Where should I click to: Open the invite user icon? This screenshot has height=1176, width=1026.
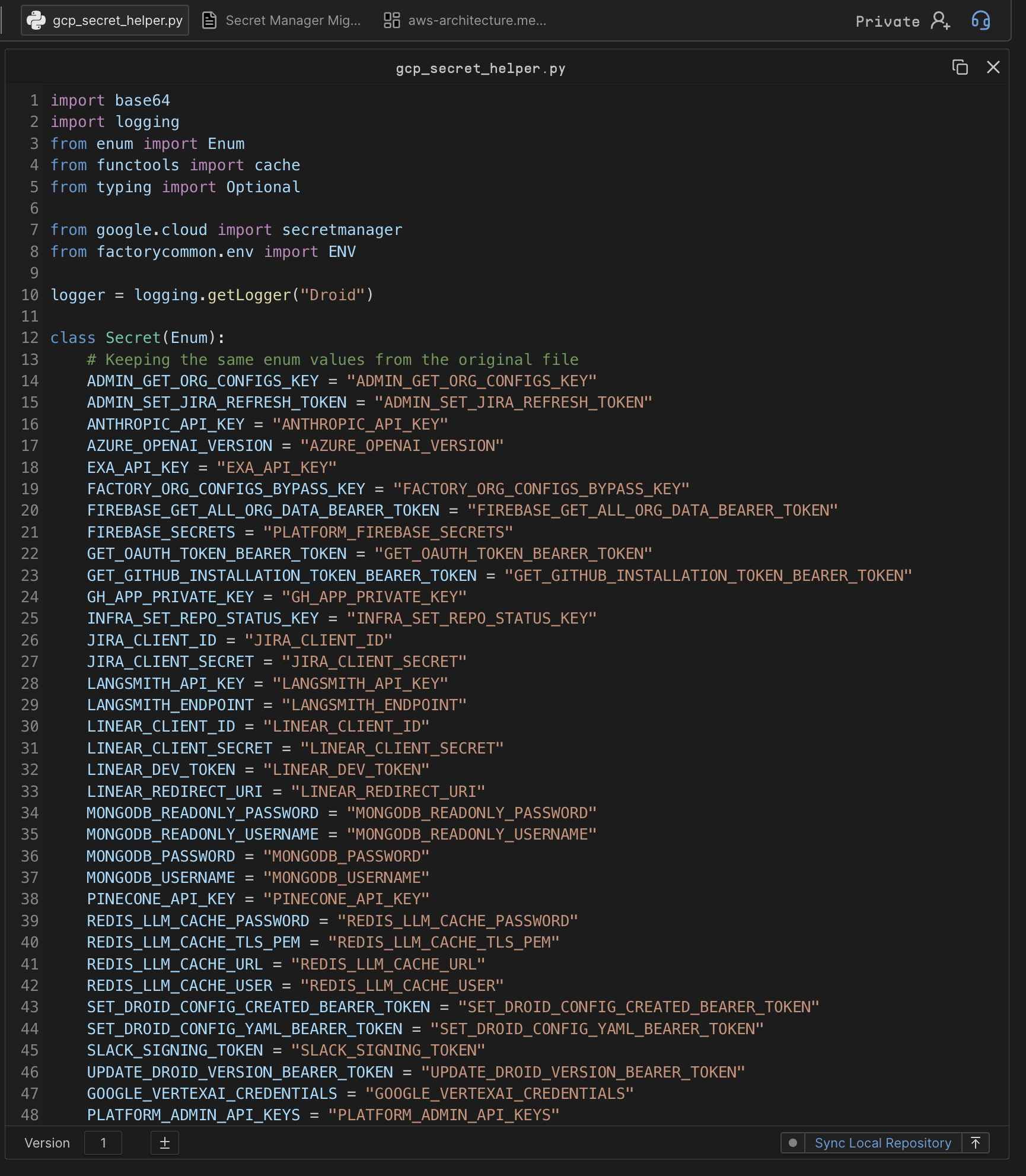(x=939, y=20)
